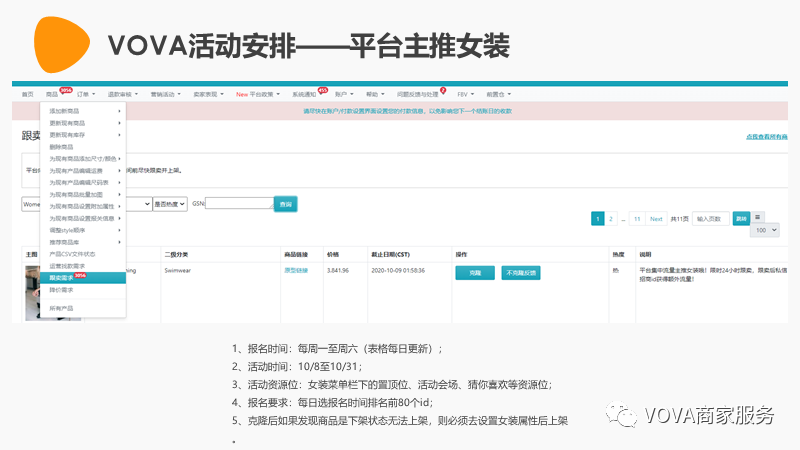Go to page 2 in pagination

pyautogui.click(x=610, y=218)
